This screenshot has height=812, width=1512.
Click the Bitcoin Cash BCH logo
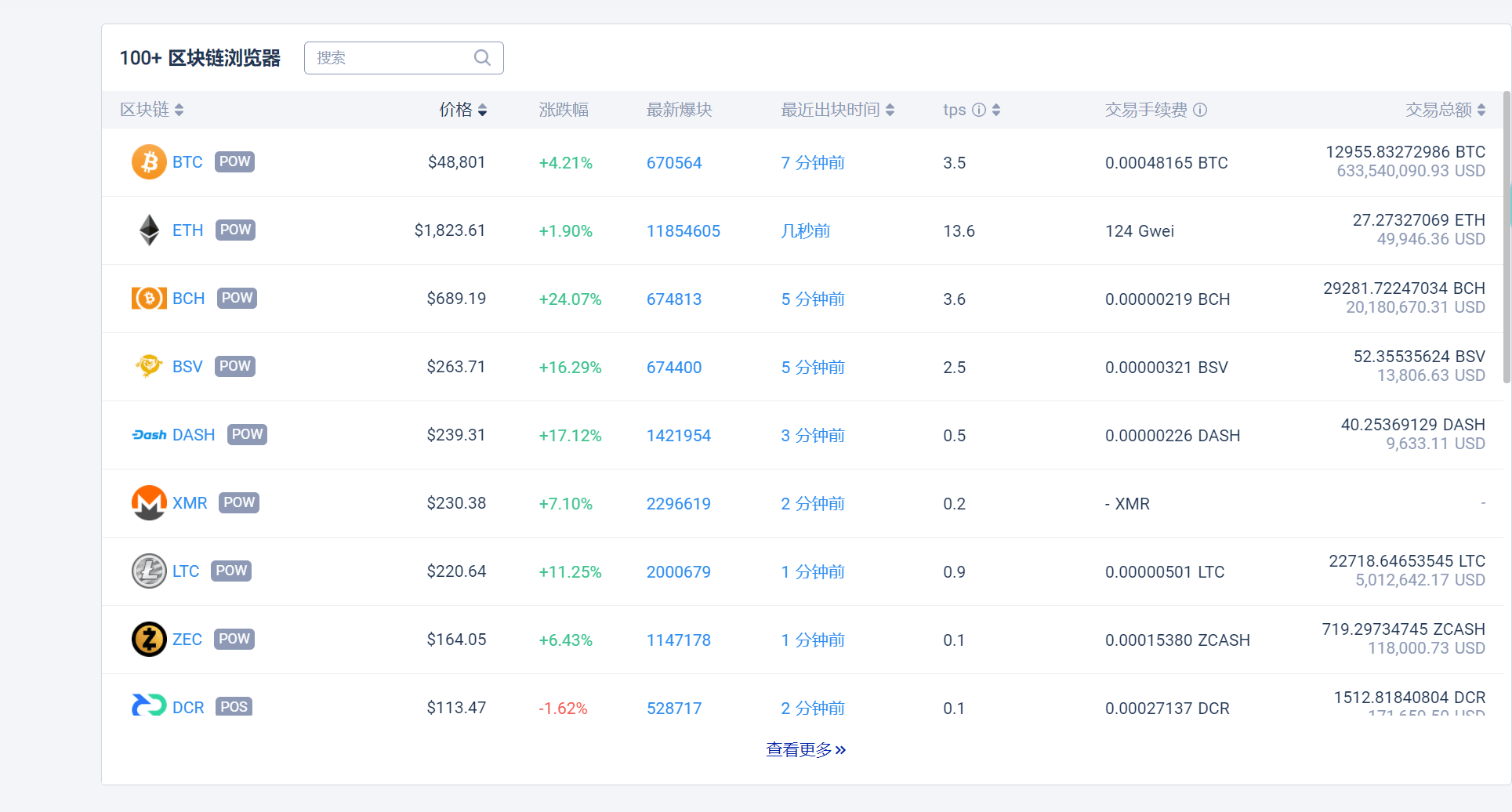click(149, 299)
